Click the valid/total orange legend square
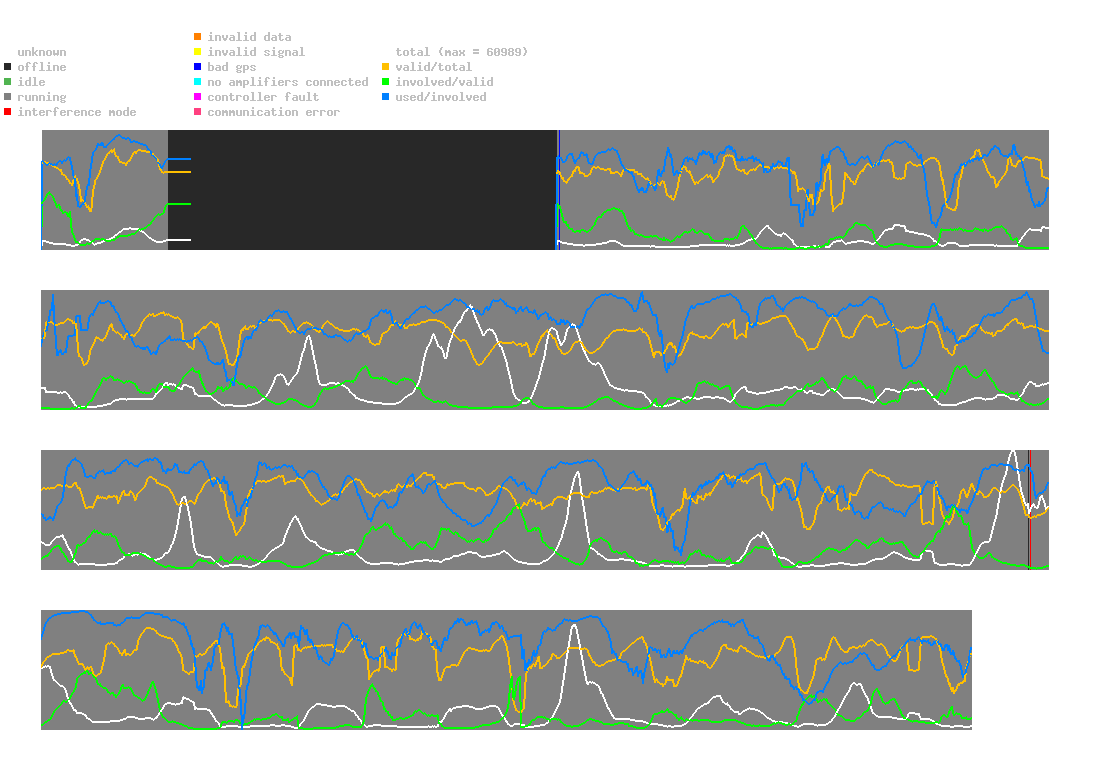 385,67
